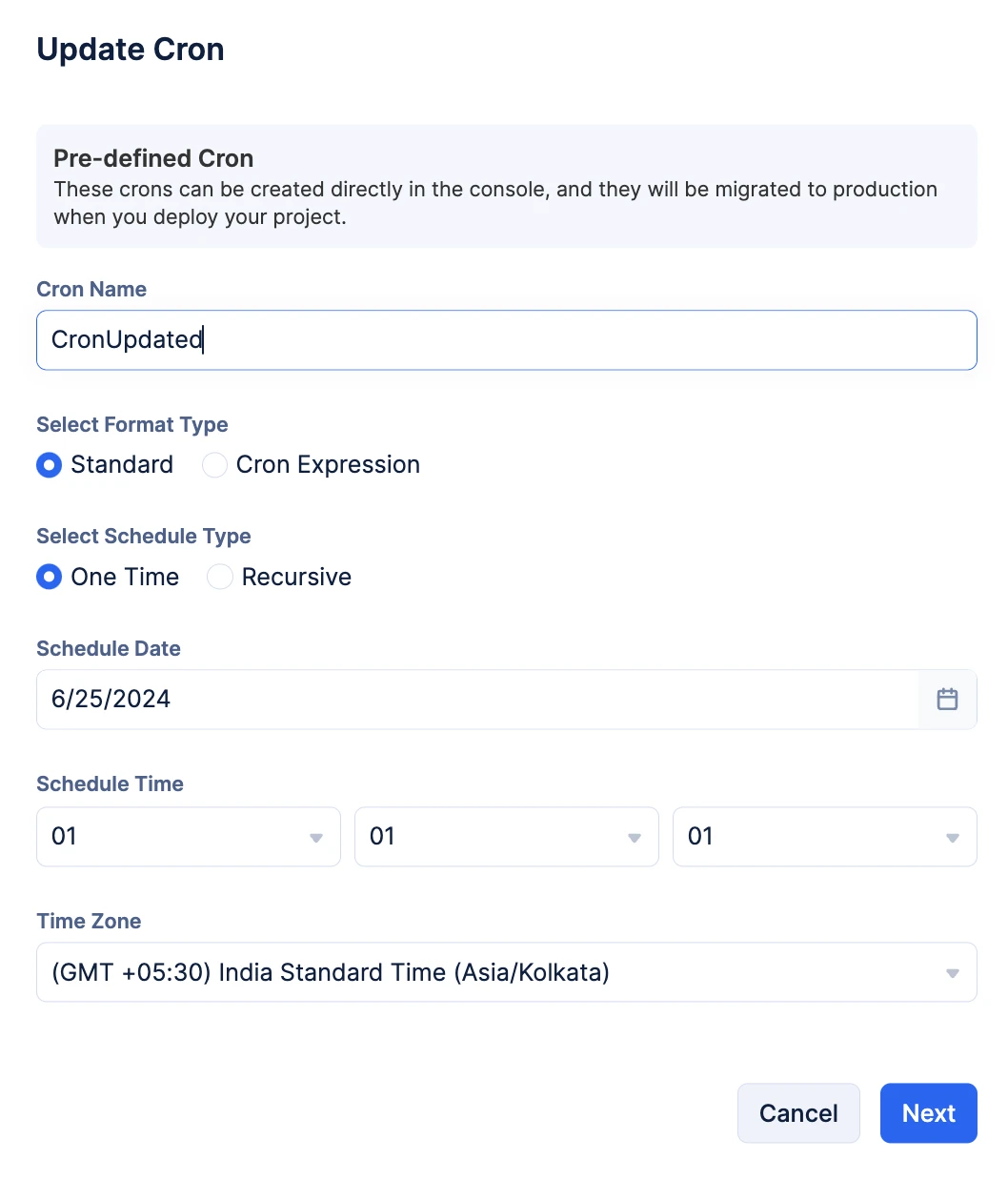The width and height of the screenshot is (1008, 1180).
Task: Click the Time Zone field label
Action: coord(89,922)
